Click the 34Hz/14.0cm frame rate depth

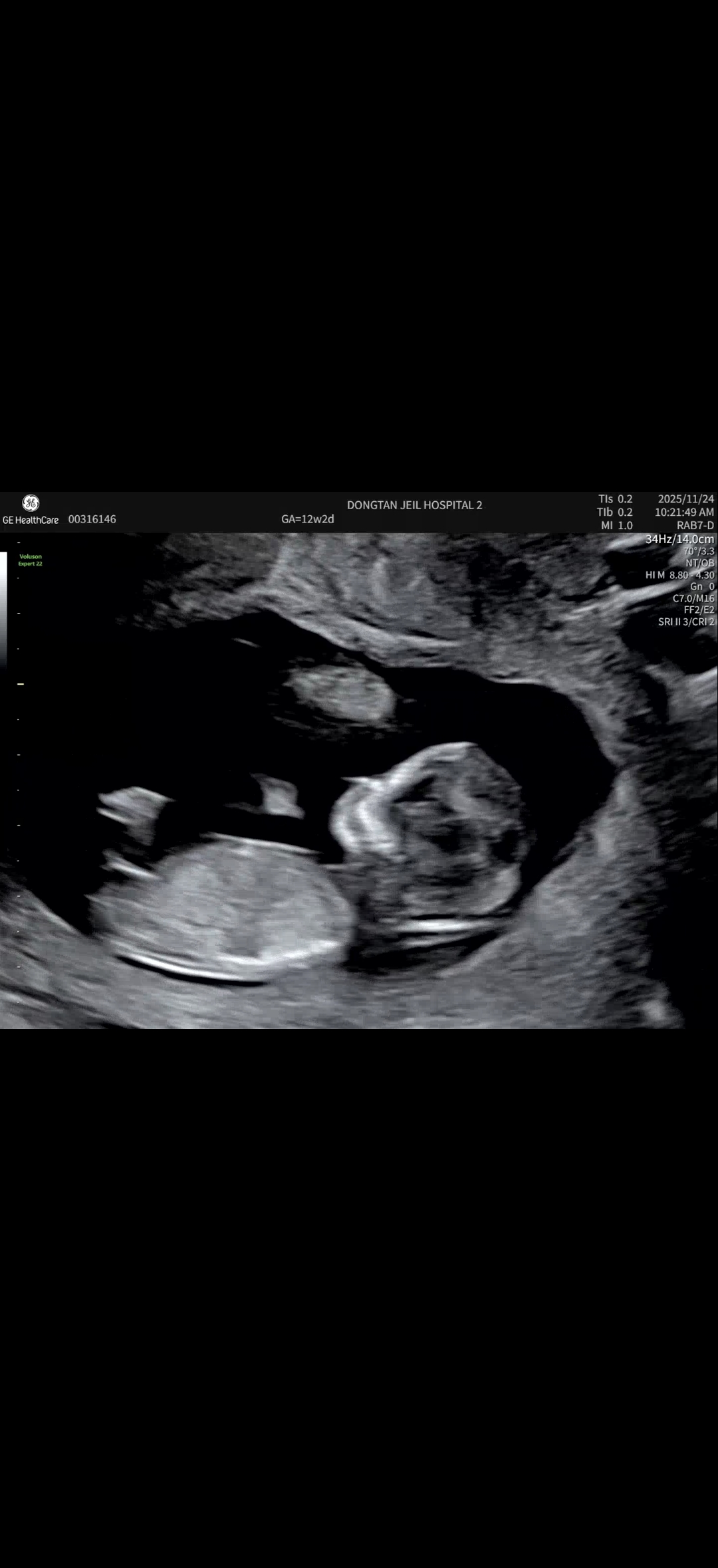point(679,539)
